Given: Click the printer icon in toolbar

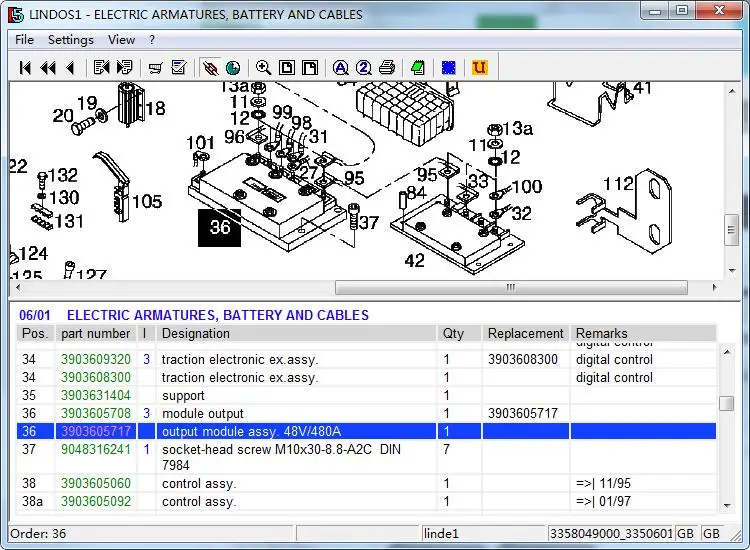Looking at the screenshot, I should click(x=387, y=67).
